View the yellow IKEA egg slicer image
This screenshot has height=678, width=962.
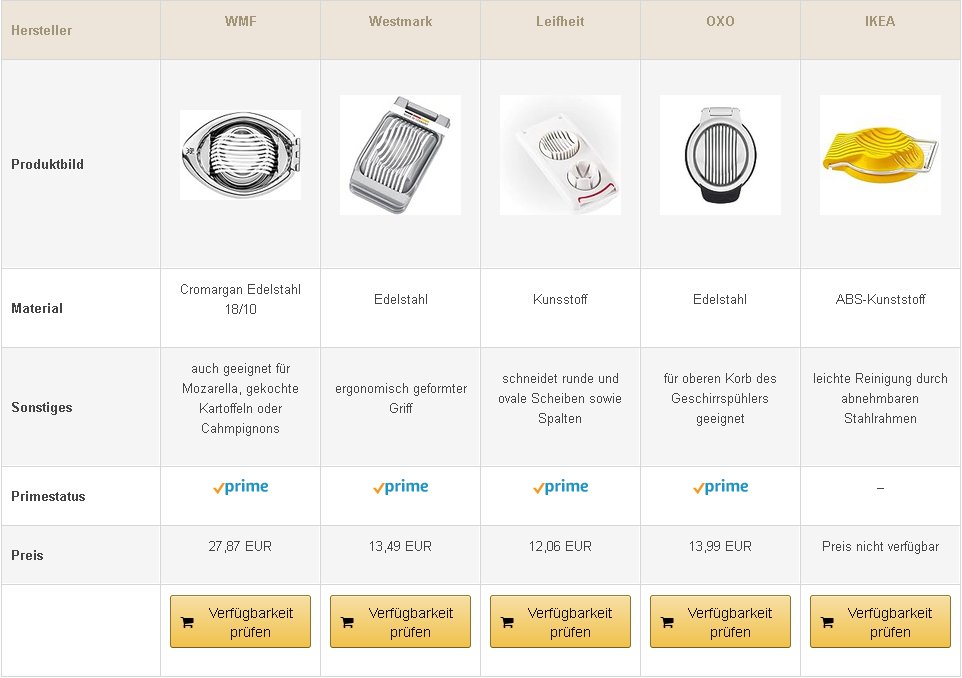(880, 155)
